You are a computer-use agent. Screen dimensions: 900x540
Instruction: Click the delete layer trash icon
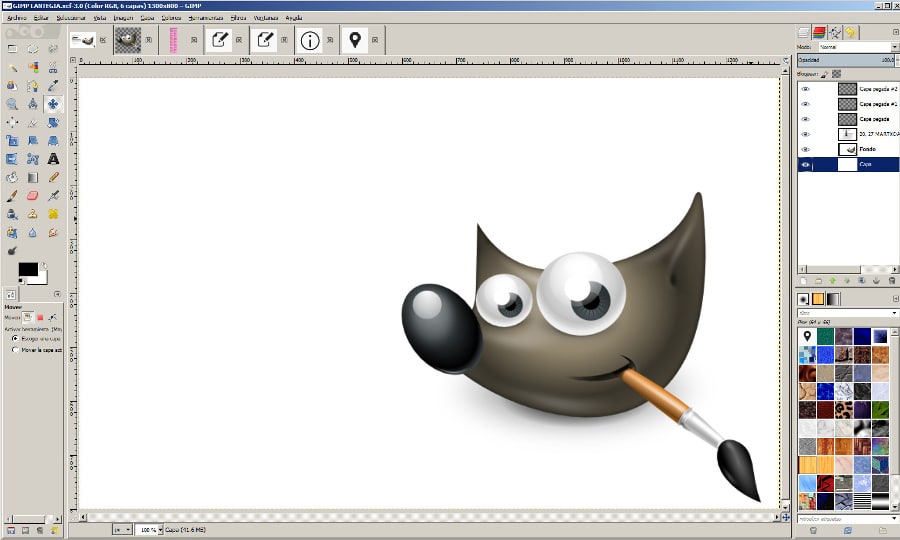click(x=890, y=281)
